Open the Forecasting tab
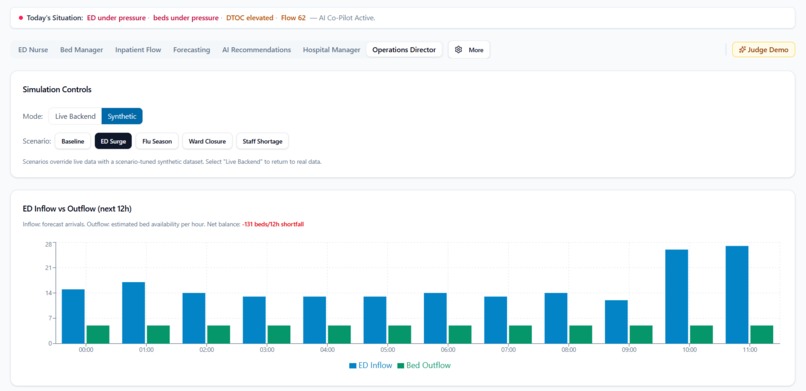Viewport: 806px width, 391px height. [191, 50]
